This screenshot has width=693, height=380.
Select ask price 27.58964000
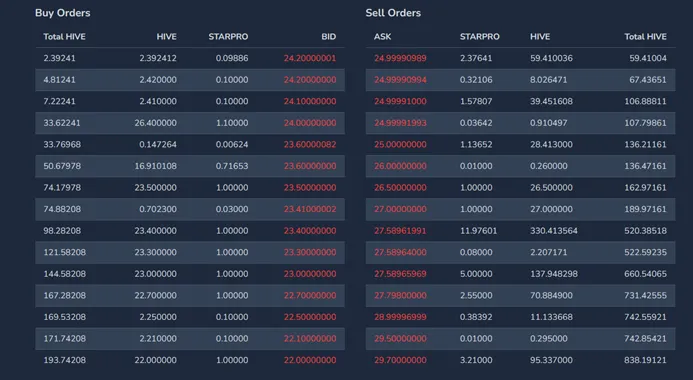click(x=400, y=252)
